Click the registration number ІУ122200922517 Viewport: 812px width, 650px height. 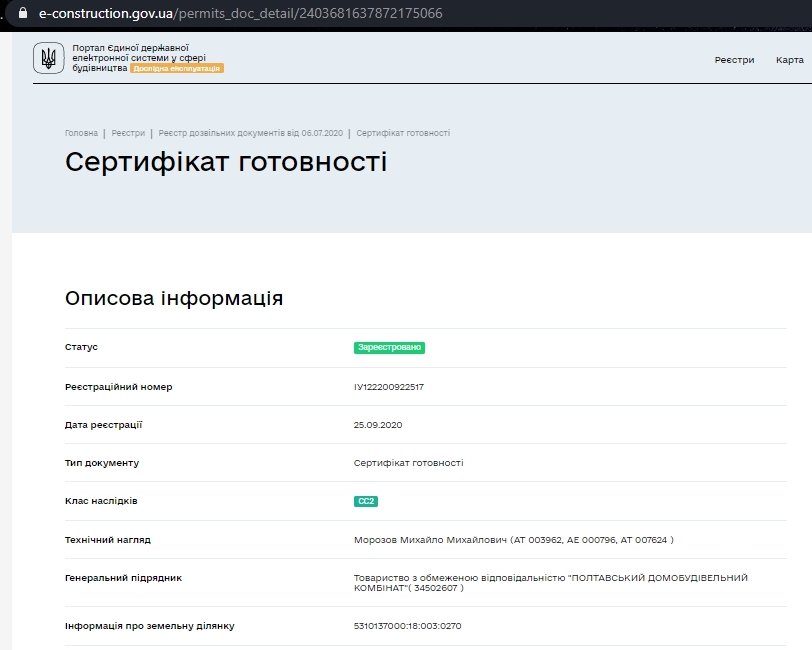[389, 387]
